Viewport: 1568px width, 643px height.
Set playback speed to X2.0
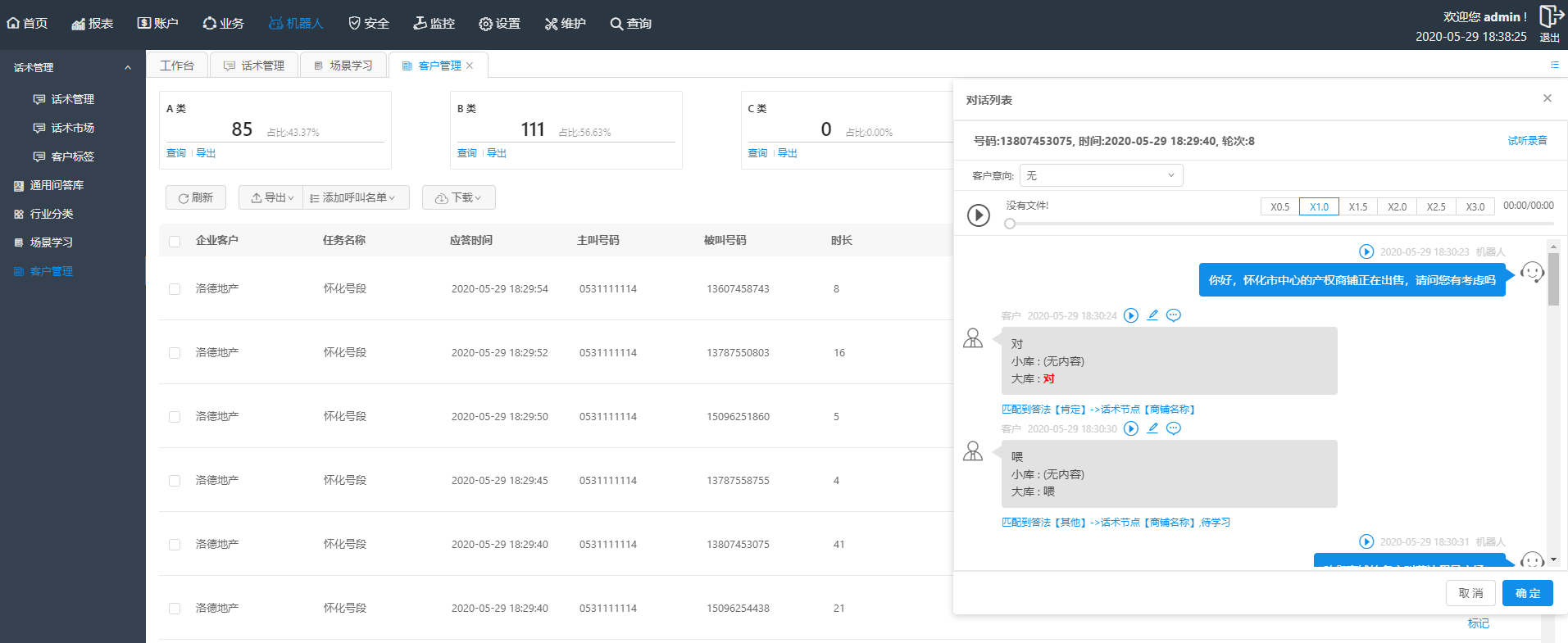[1397, 206]
